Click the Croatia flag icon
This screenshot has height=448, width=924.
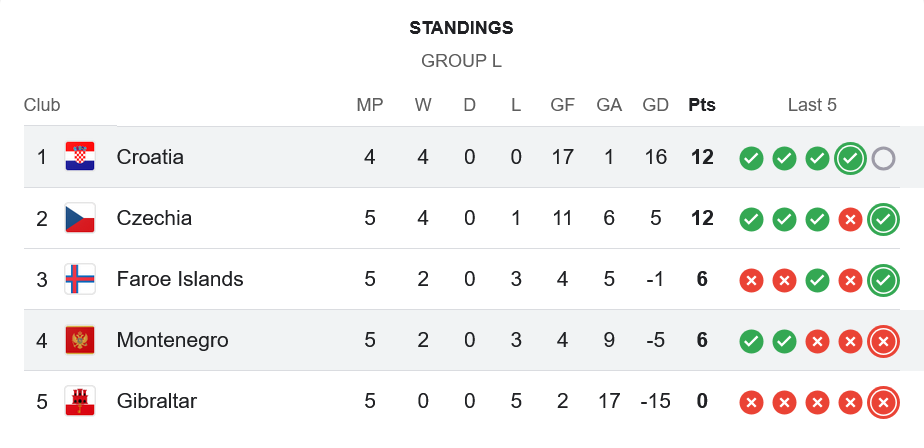[80, 157]
